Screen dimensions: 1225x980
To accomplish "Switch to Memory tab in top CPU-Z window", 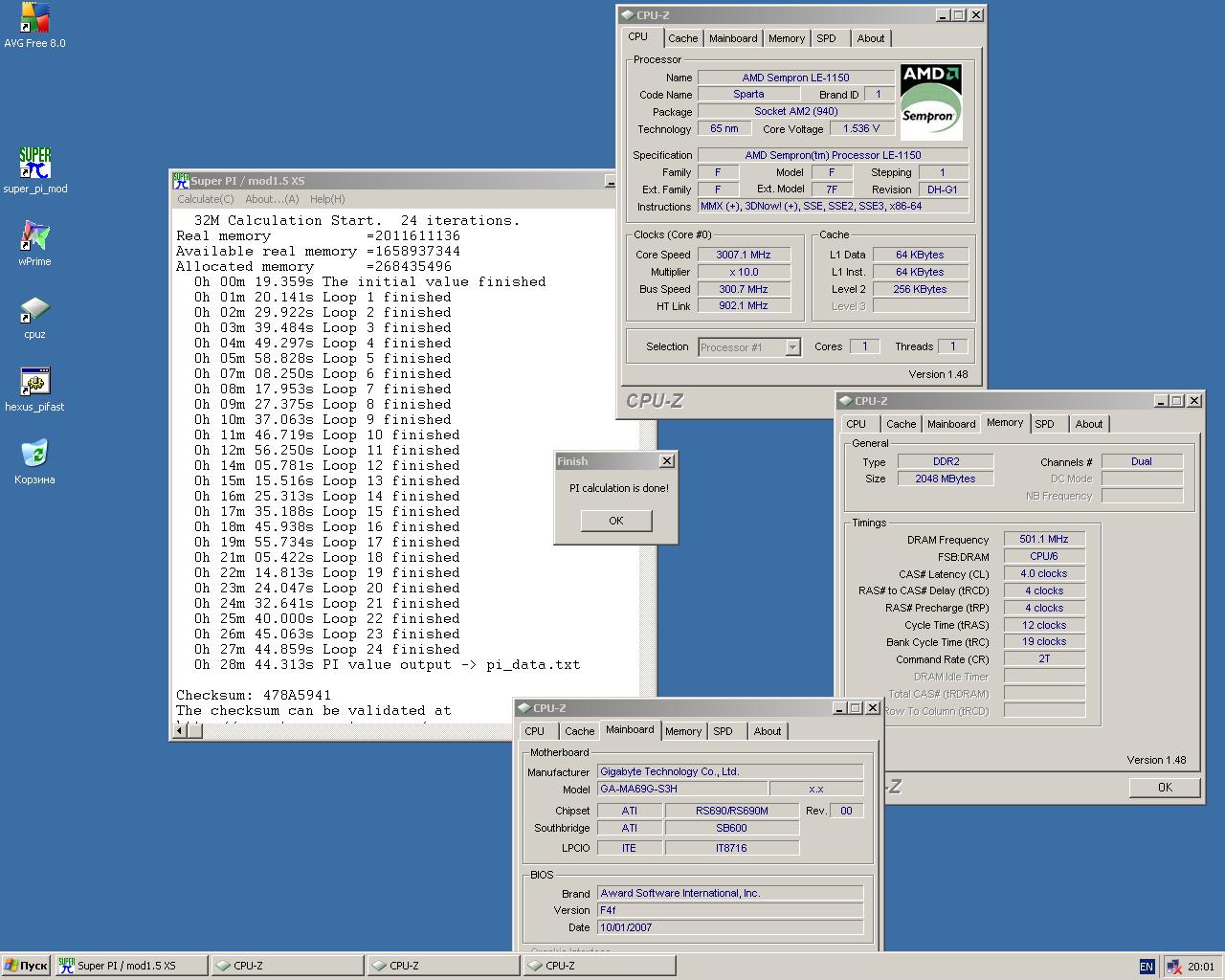I will (787, 38).
